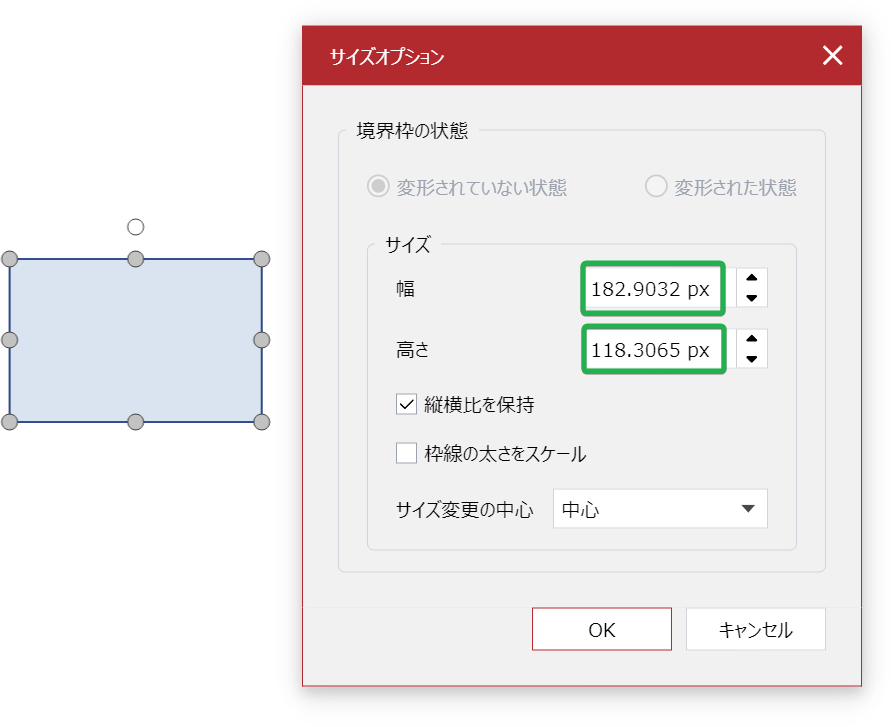
Task: Click the サイズ変更の中心 label
Action: click(464, 510)
